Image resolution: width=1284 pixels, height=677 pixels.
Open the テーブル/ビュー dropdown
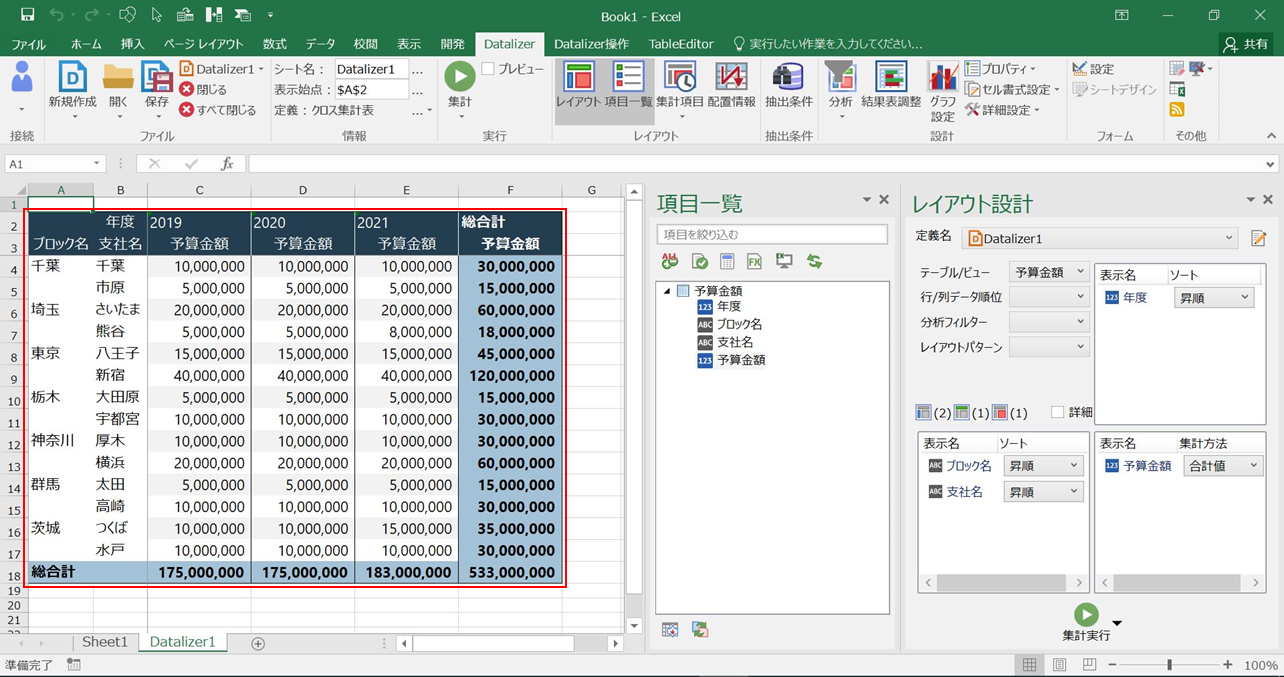[1048, 272]
